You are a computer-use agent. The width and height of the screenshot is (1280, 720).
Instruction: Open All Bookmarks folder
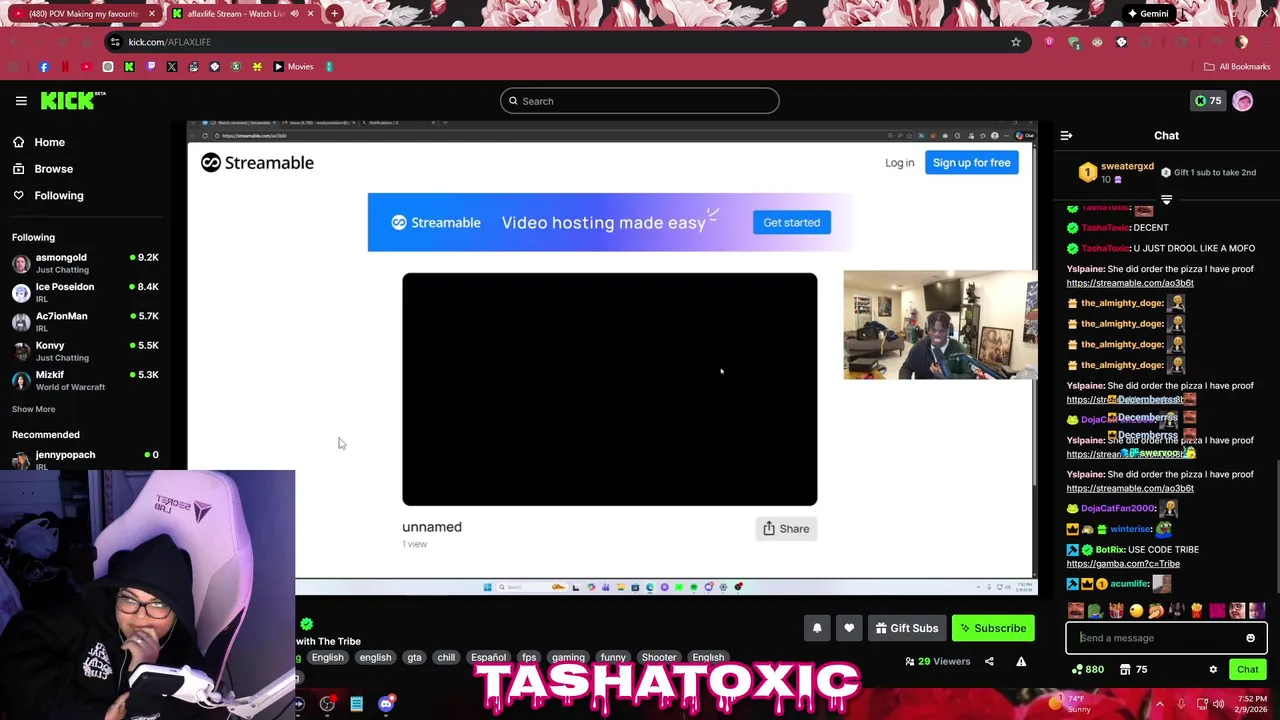(x=1237, y=67)
